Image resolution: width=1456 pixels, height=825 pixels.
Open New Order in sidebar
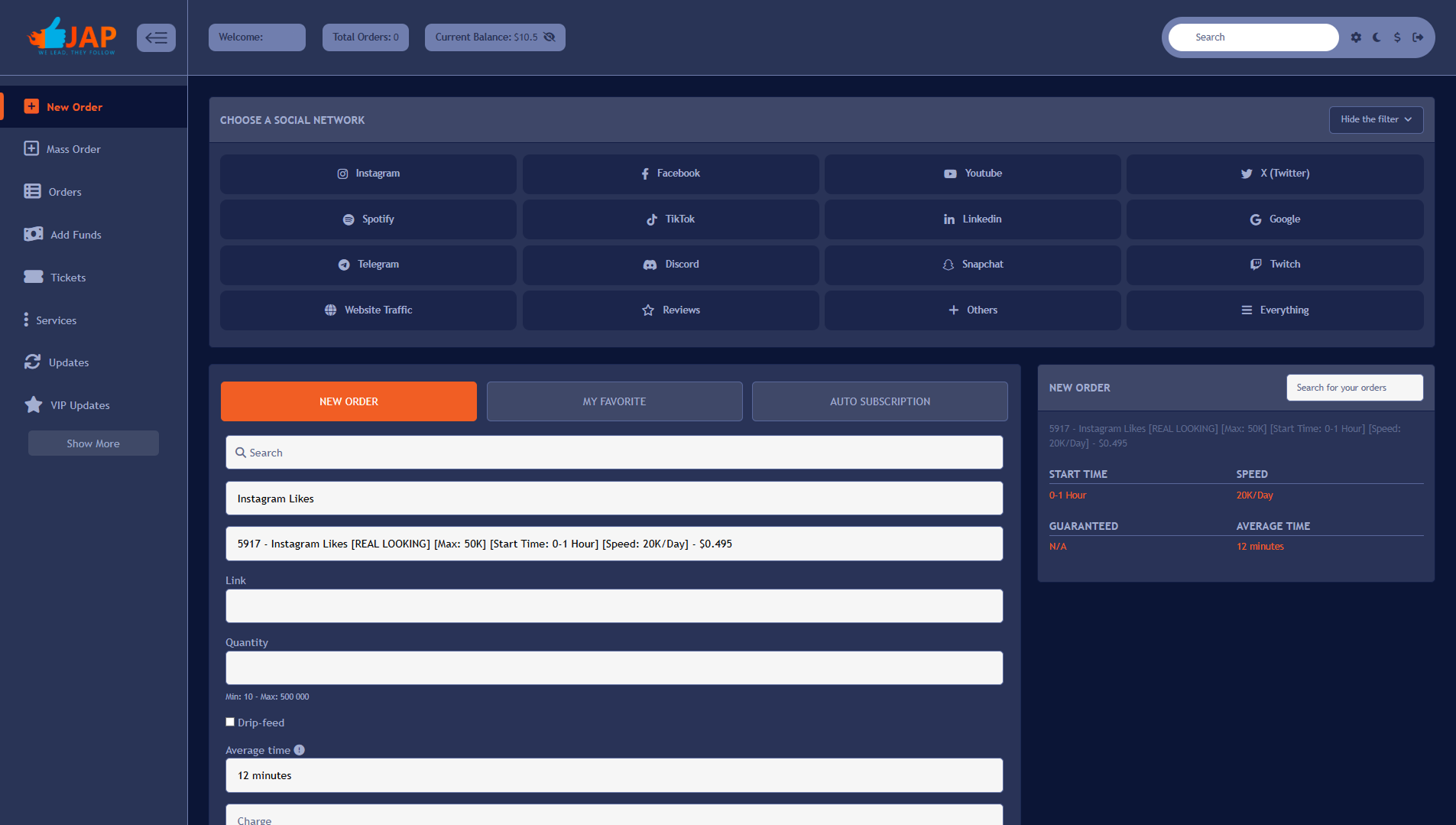(93, 107)
